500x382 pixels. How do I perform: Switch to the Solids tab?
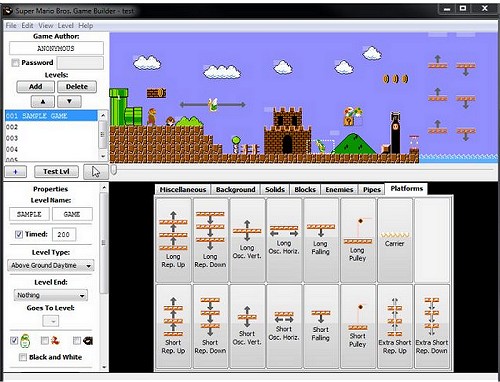275,189
